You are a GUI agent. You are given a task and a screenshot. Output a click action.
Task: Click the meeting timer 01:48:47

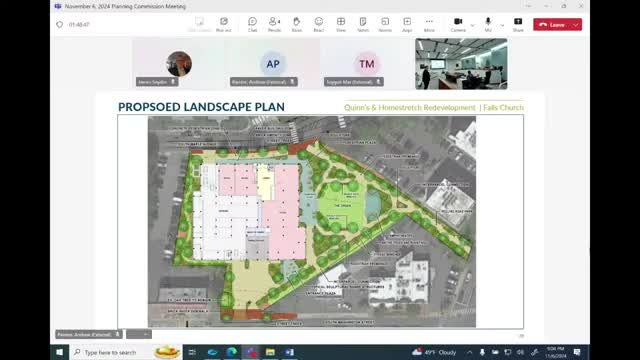pyautogui.click(x=79, y=24)
